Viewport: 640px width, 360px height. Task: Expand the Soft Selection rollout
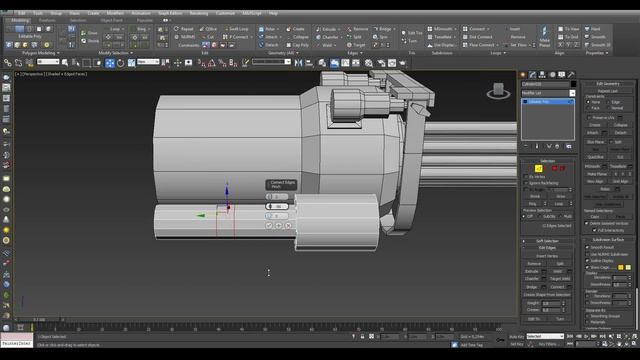pyautogui.click(x=547, y=241)
